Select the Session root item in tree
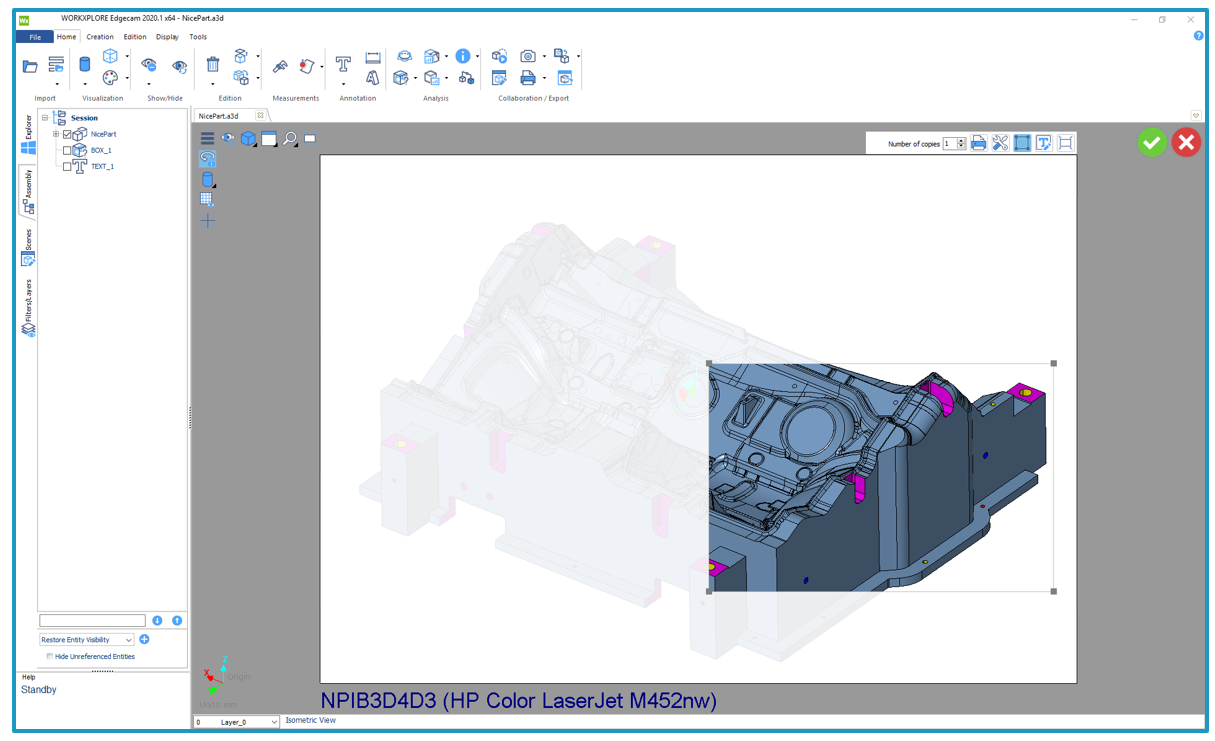The image size is (1215, 741). pyautogui.click(x=84, y=118)
